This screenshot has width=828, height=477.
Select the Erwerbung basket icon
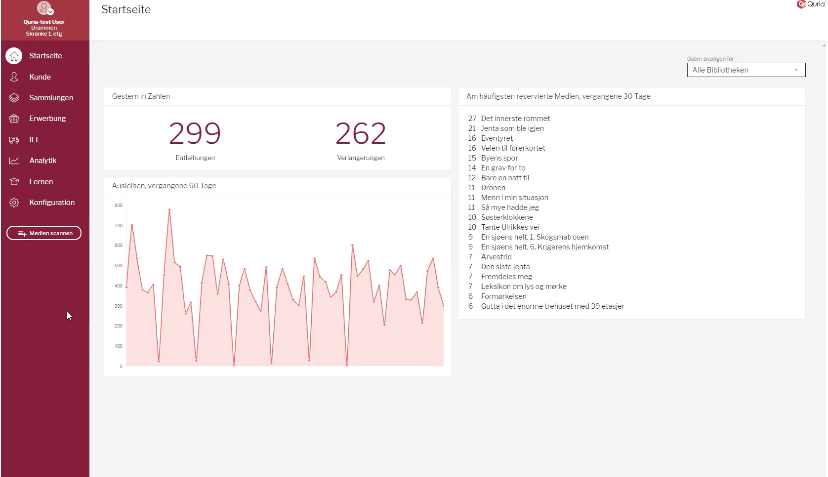click(14, 119)
